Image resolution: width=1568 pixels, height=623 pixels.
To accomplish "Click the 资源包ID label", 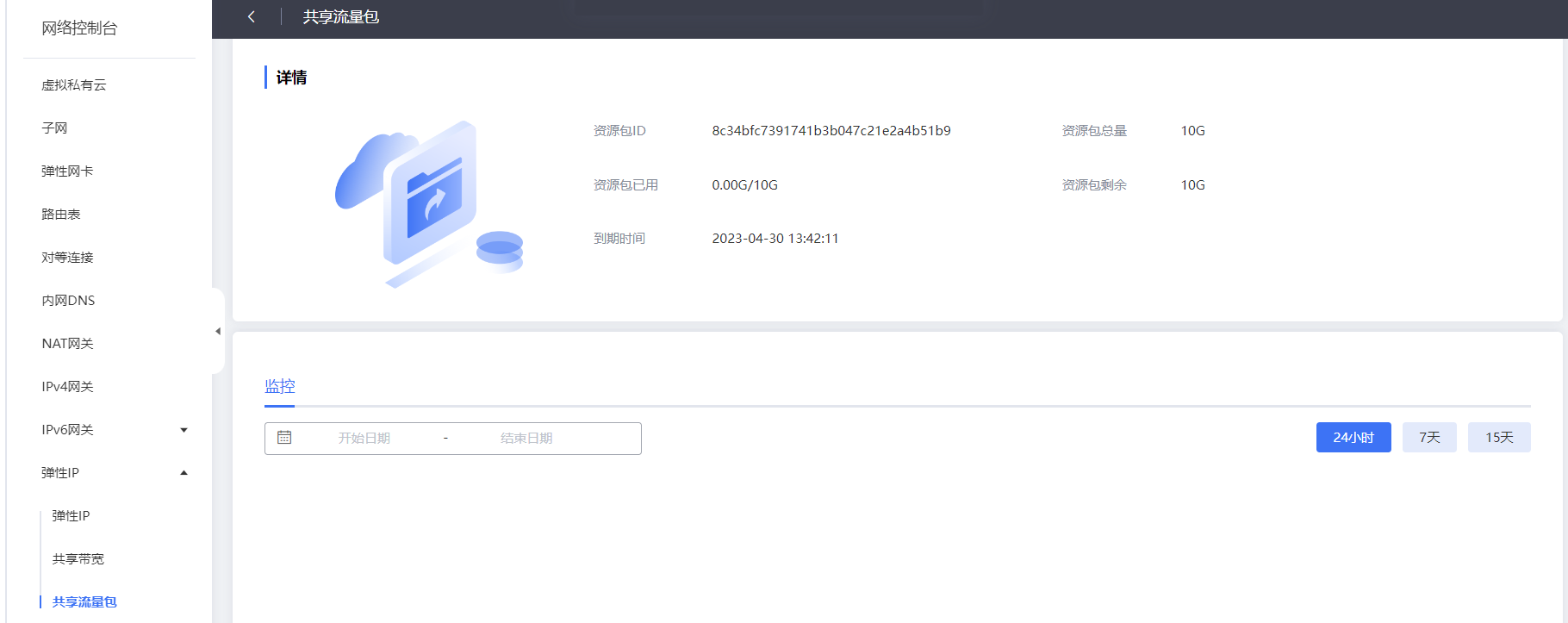I will (619, 131).
